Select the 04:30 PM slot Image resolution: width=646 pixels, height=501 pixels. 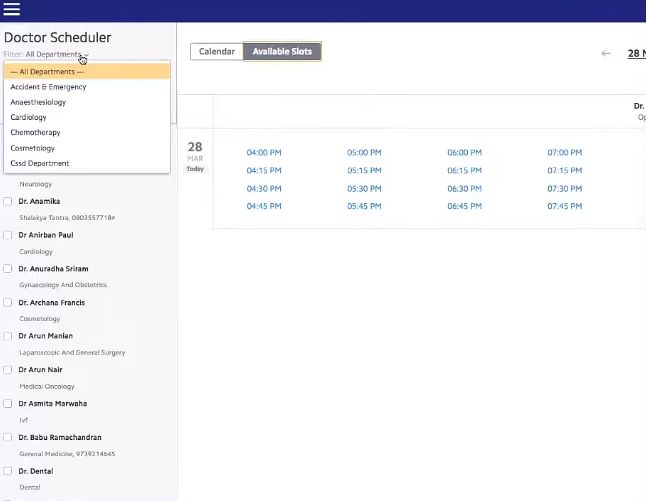[x=264, y=189]
